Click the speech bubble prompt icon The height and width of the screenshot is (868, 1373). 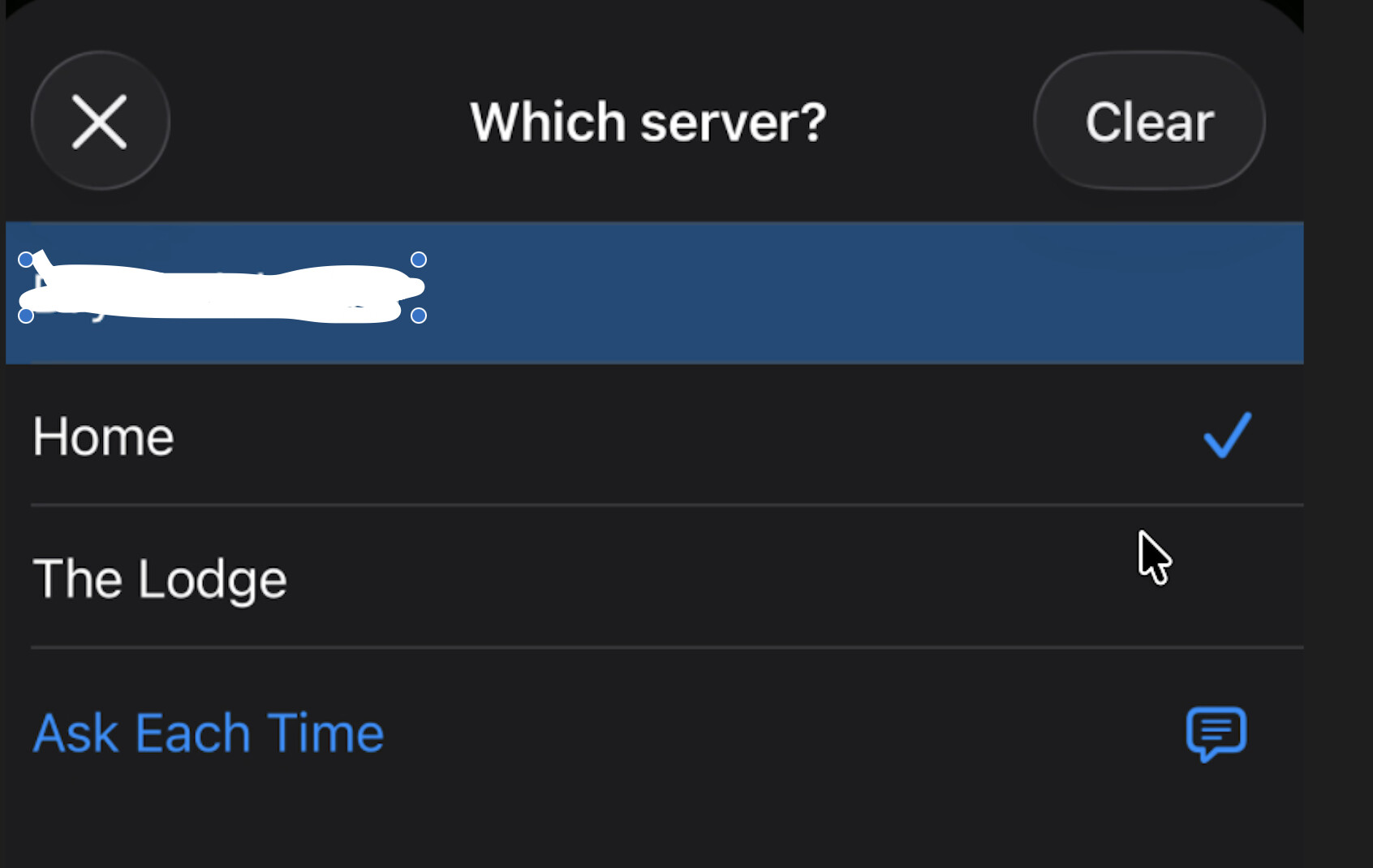(x=1216, y=733)
